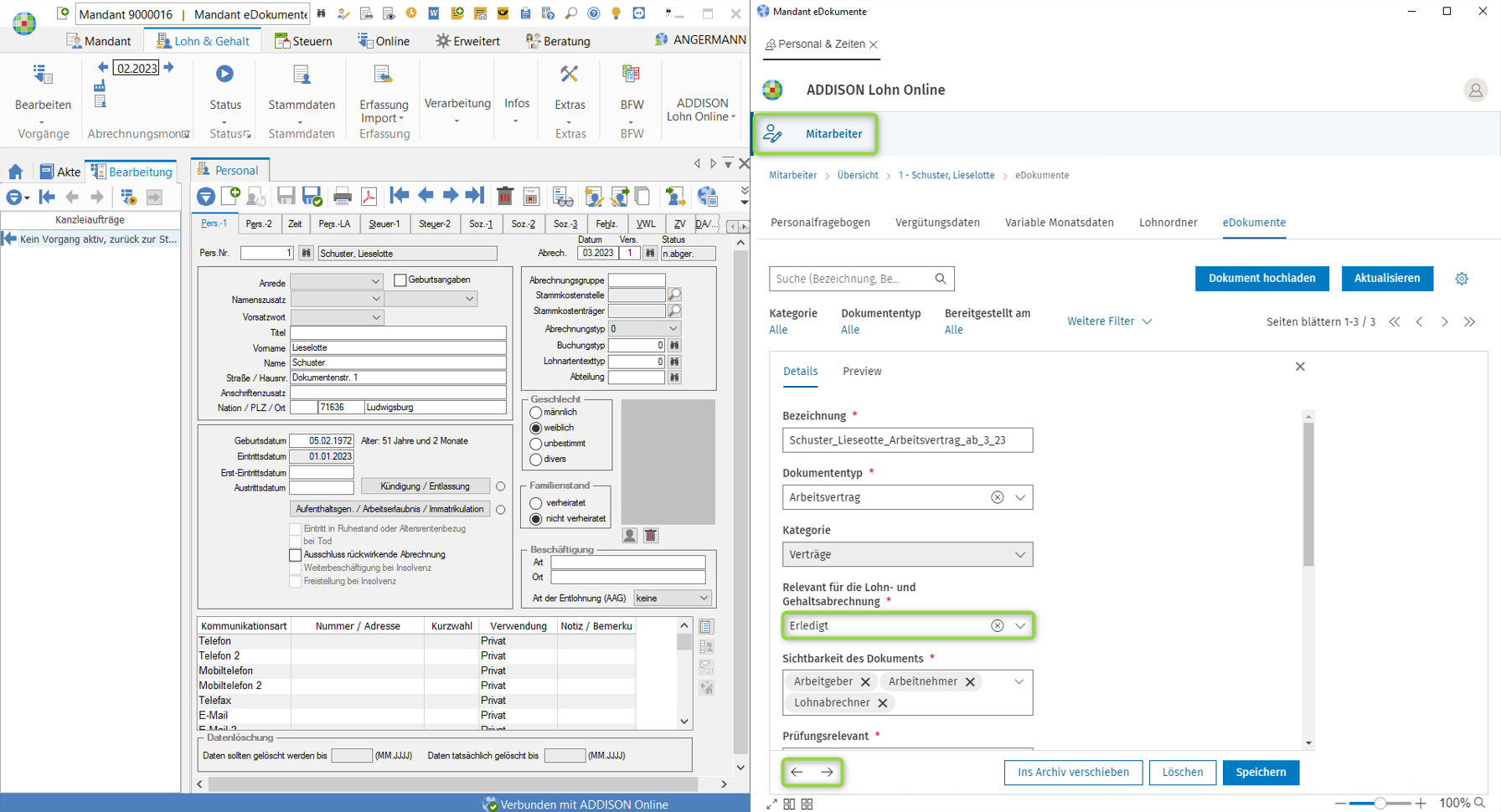This screenshot has height=812, width=1501.
Task: Open Extras tools icon in ribbon
Action: (570, 75)
